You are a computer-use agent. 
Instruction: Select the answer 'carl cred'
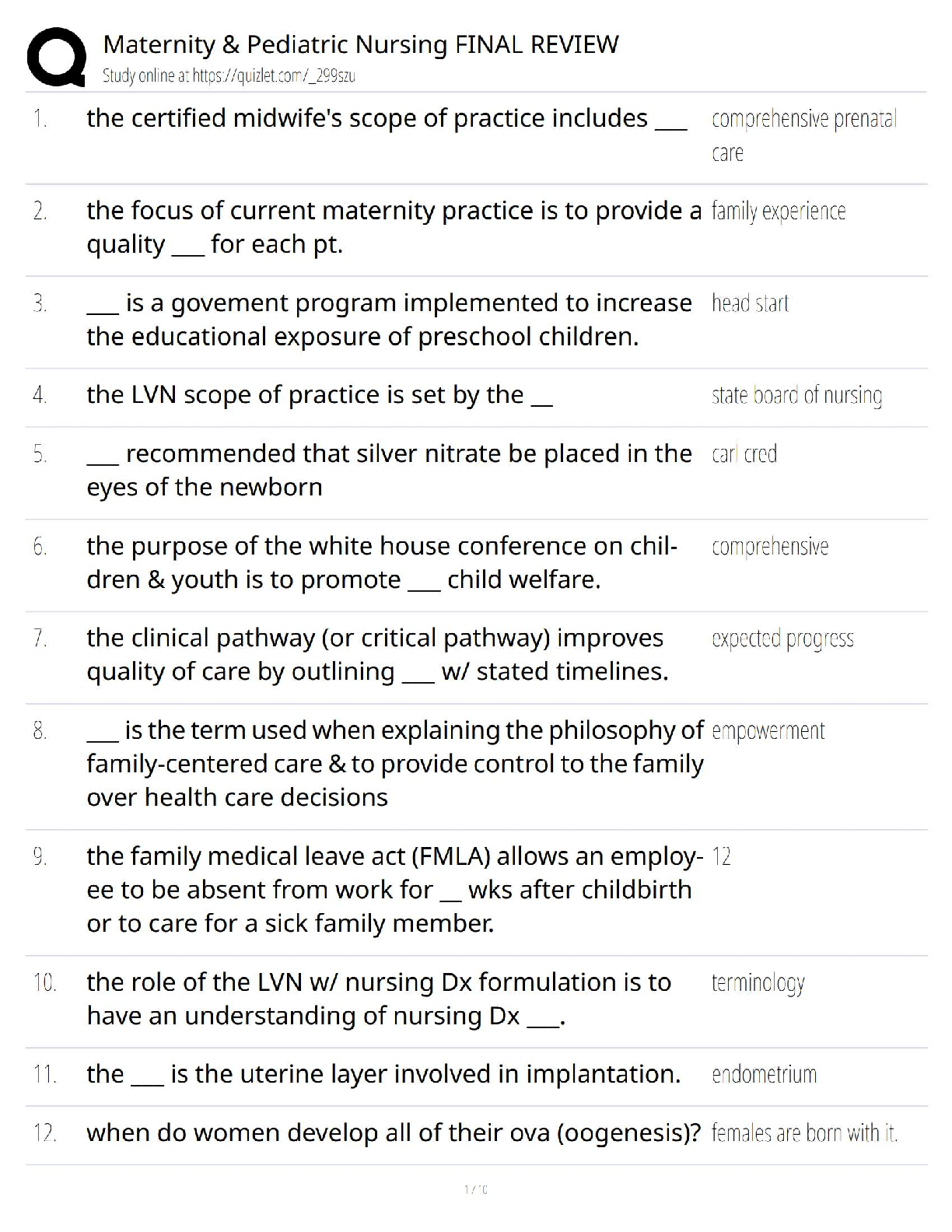pyautogui.click(x=744, y=454)
